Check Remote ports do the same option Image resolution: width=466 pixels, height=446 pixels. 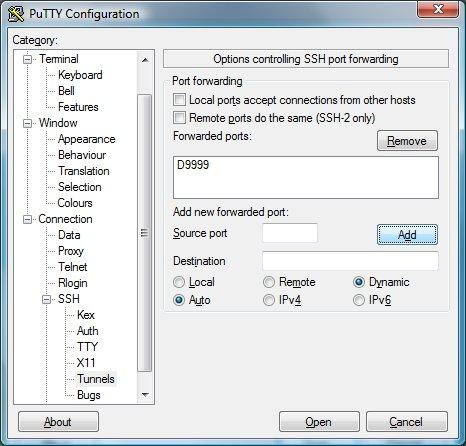[x=179, y=118]
